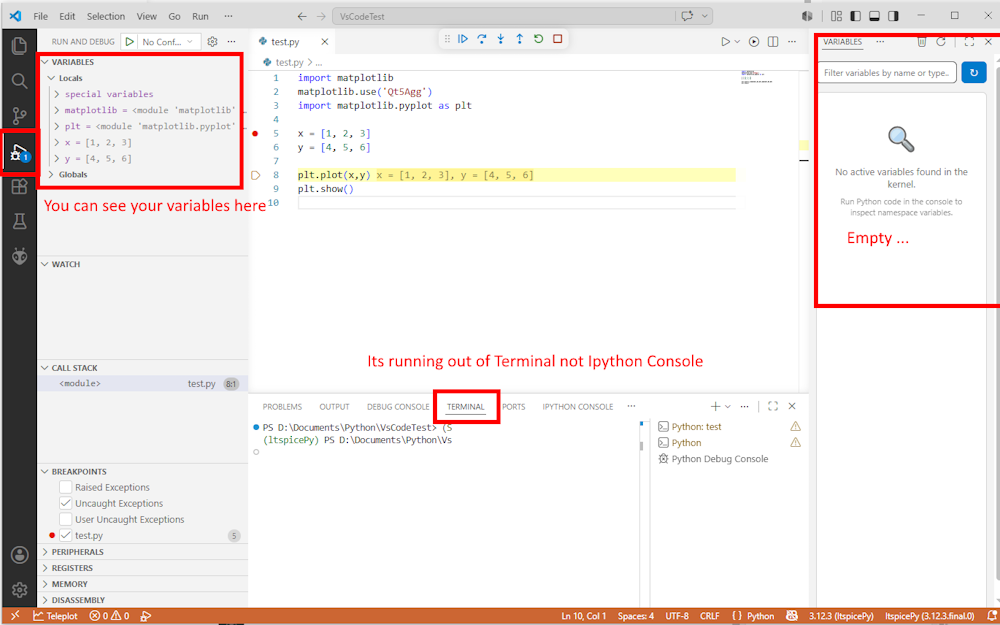
Task: Toggle the secondary side bar layout icon
Action: pyautogui.click(x=893, y=16)
